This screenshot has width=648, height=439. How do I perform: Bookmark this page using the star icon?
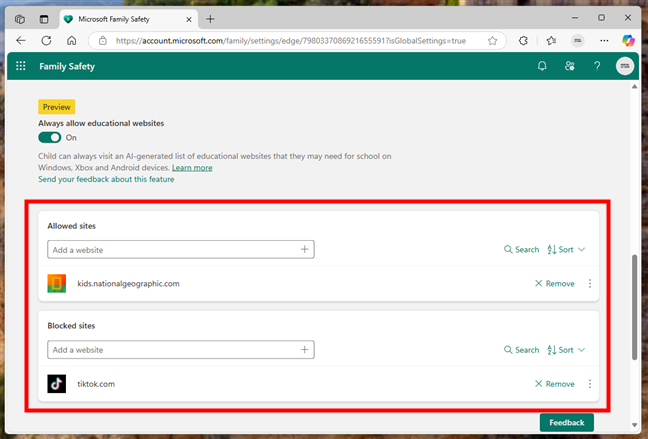(x=493, y=40)
